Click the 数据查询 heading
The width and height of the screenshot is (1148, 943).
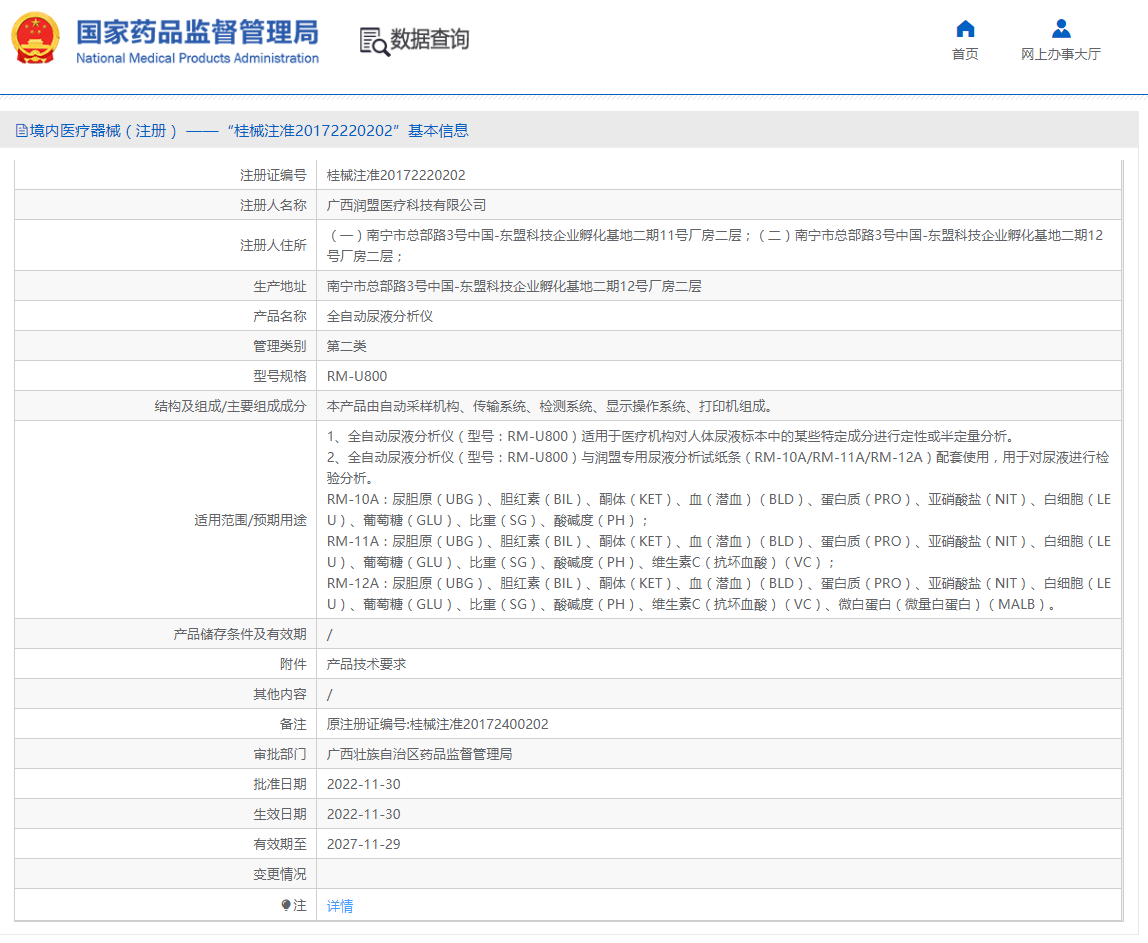[x=430, y=39]
